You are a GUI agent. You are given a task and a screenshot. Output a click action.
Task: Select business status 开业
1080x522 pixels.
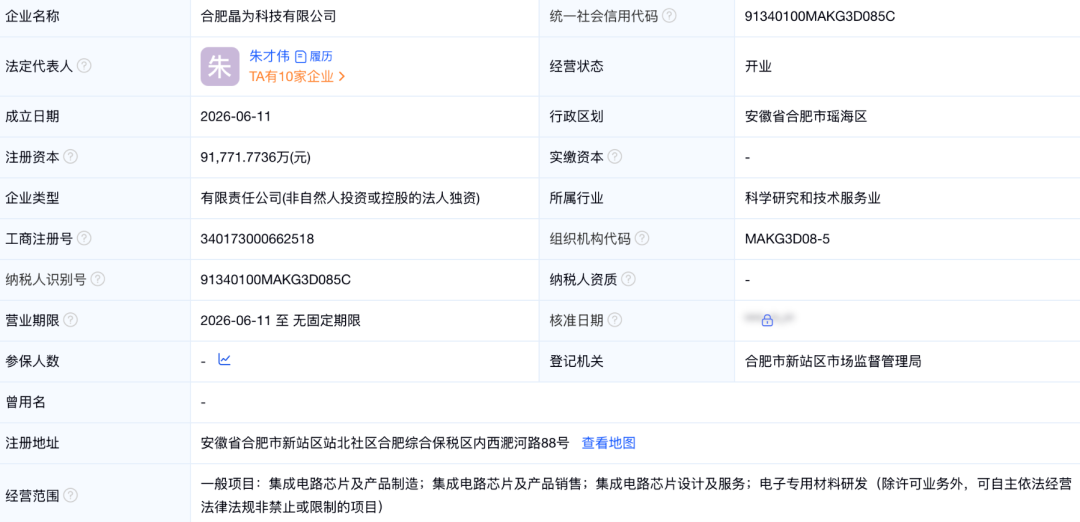[x=758, y=67]
